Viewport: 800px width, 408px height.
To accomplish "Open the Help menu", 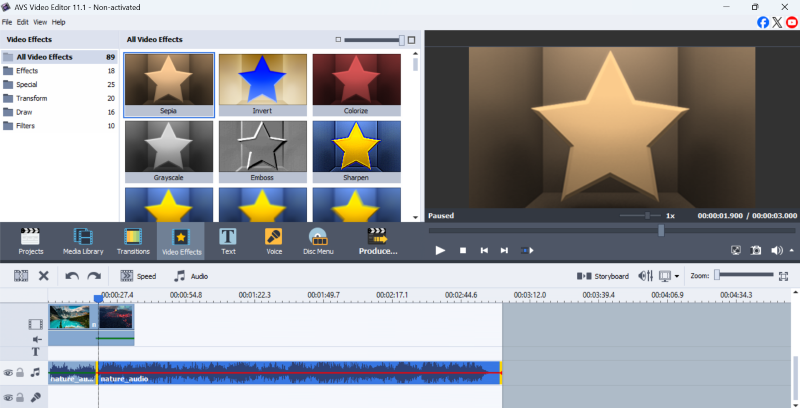I will [58, 21].
